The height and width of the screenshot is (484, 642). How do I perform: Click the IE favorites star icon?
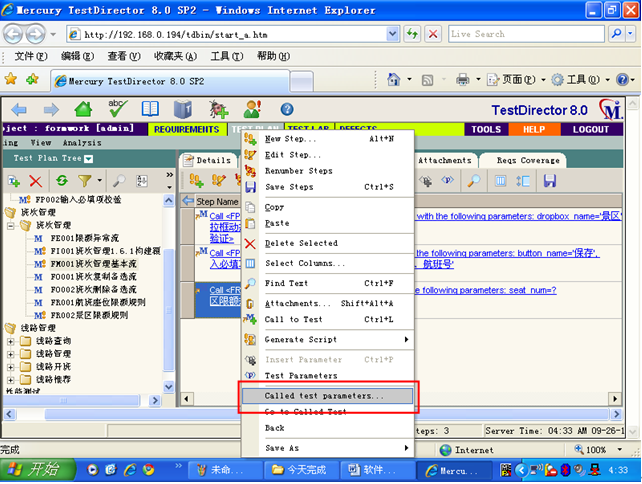click(11, 79)
